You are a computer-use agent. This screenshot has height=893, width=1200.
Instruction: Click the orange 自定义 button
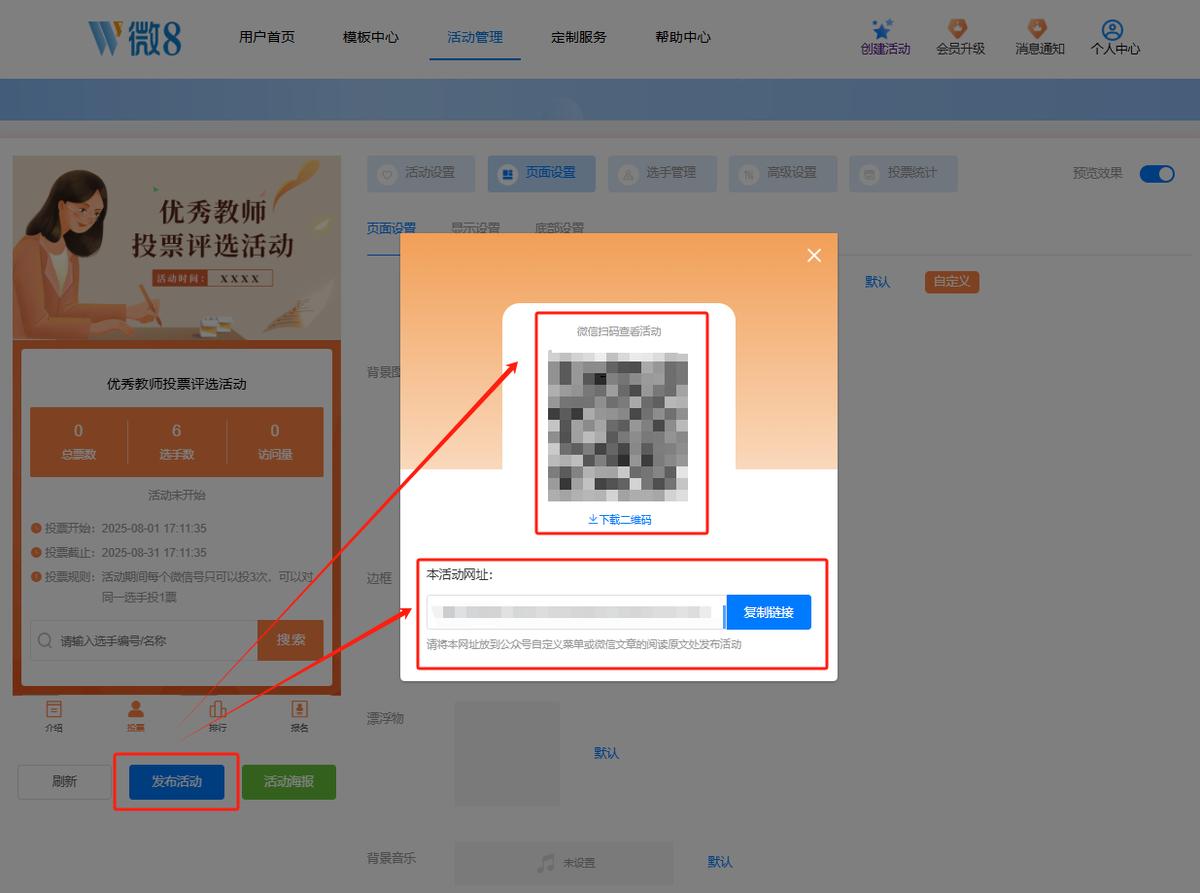point(952,282)
